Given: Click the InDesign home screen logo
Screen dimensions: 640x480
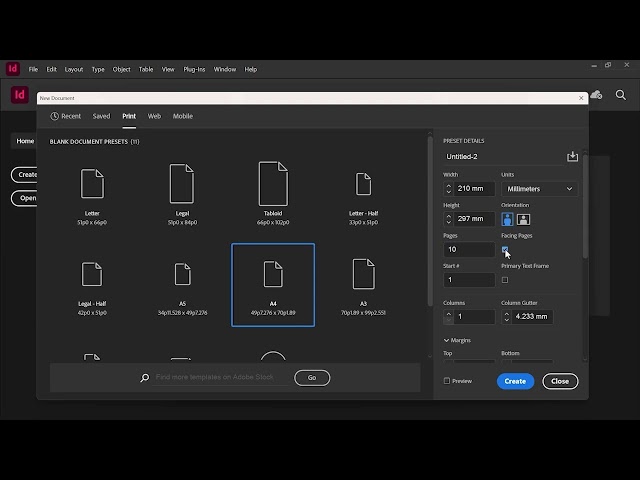Looking at the screenshot, I should coord(20,95).
